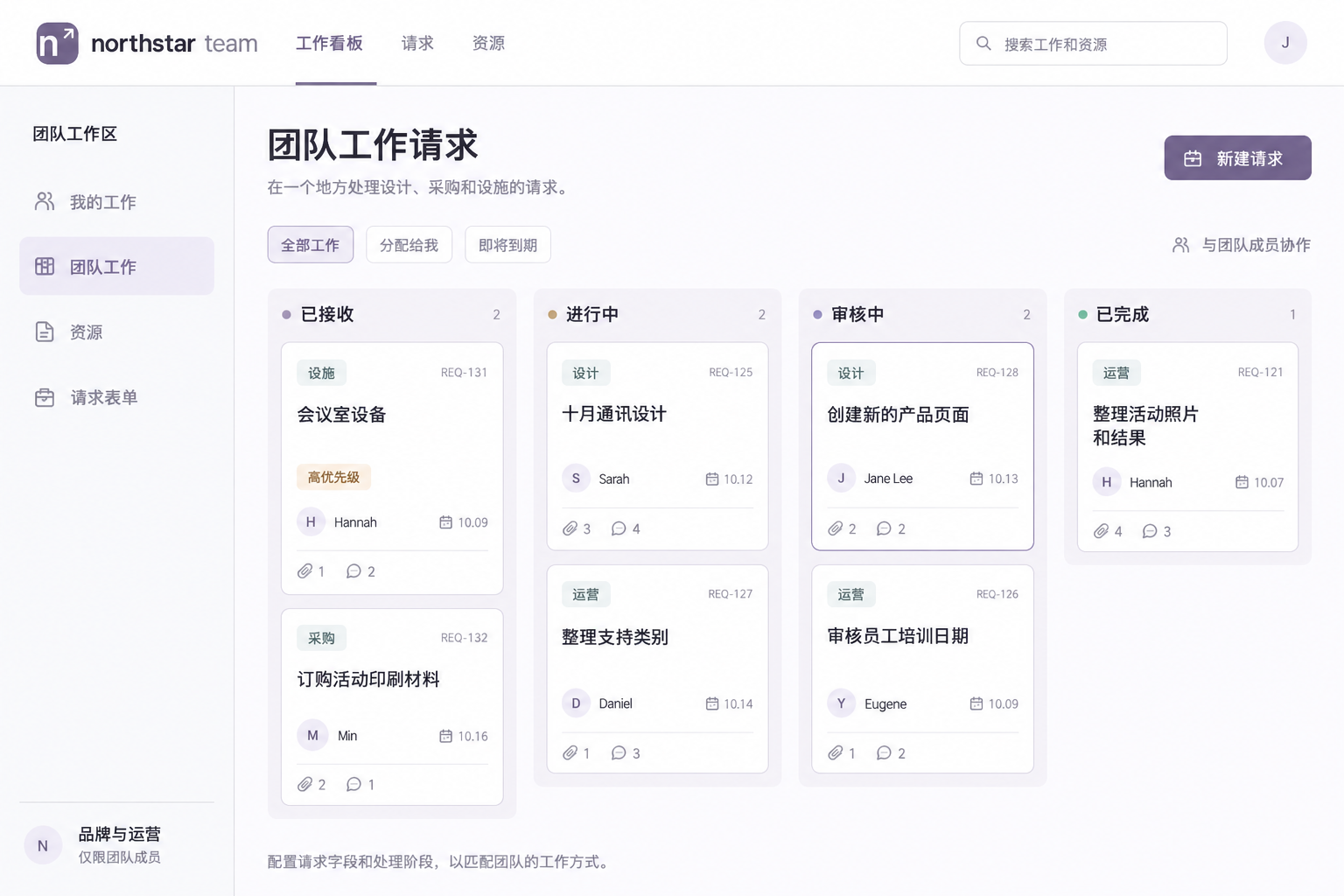This screenshot has width=1344, height=896.
Task: Click the search magnifier icon
Action: click(x=983, y=43)
